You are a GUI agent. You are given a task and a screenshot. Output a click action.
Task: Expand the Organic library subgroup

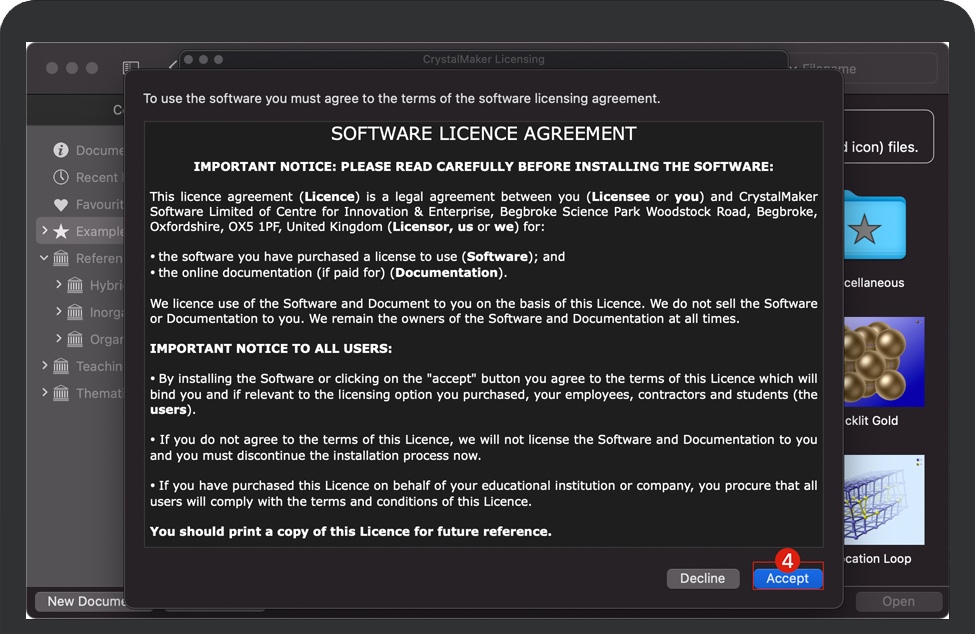58,338
